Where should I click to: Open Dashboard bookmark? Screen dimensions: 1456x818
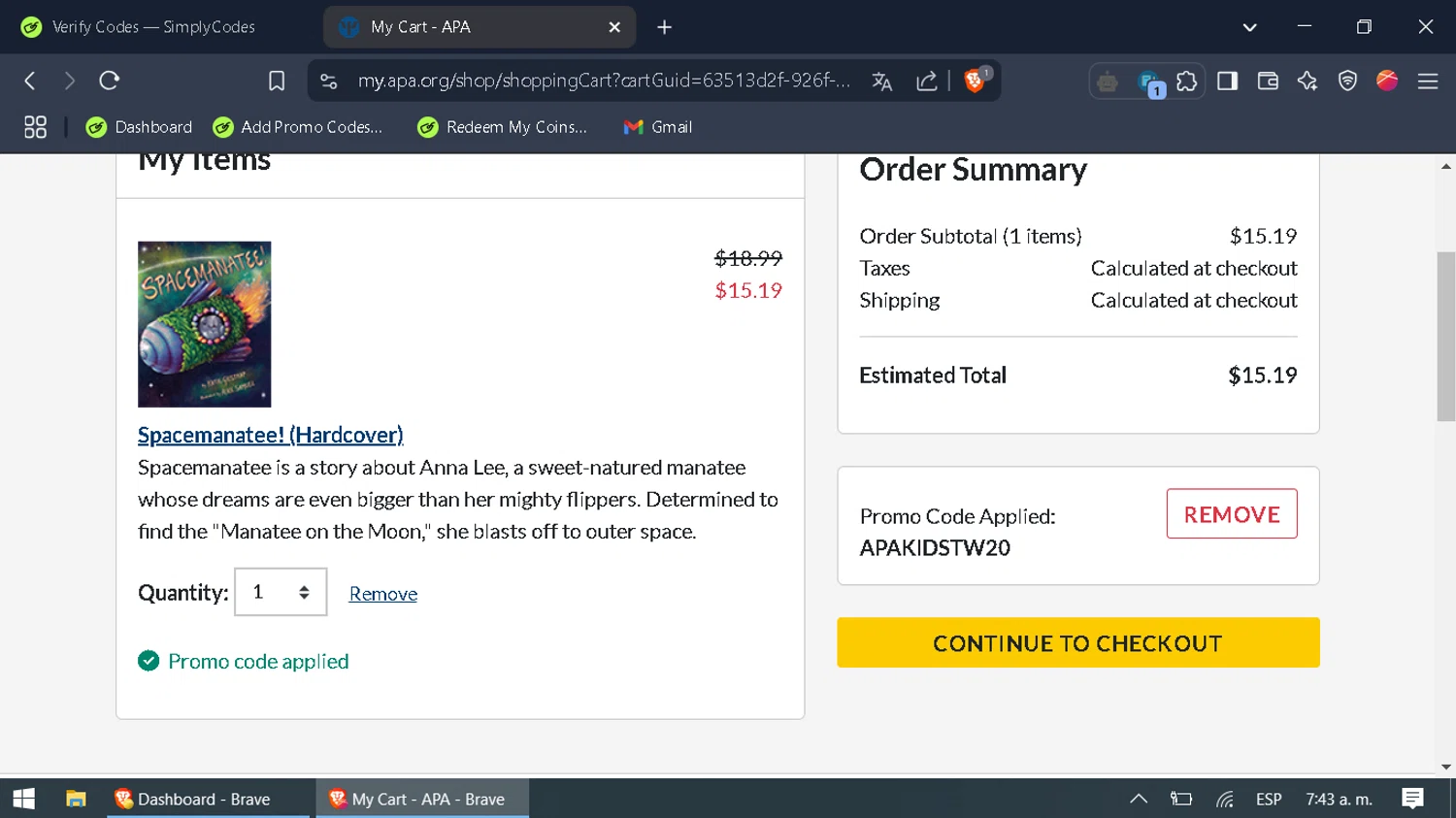point(139,127)
